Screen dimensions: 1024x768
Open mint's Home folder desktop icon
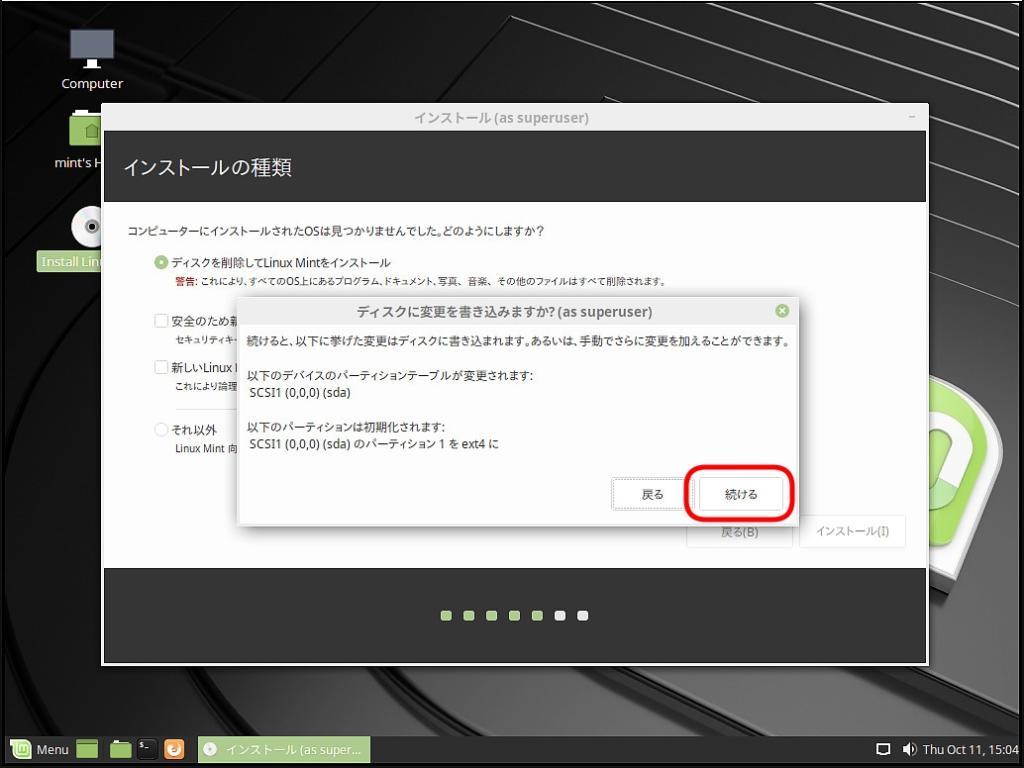(x=88, y=130)
